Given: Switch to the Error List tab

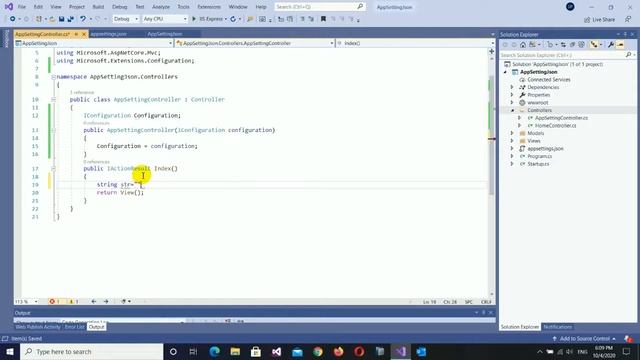Looking at the screenshot, I should pos(74,327).
